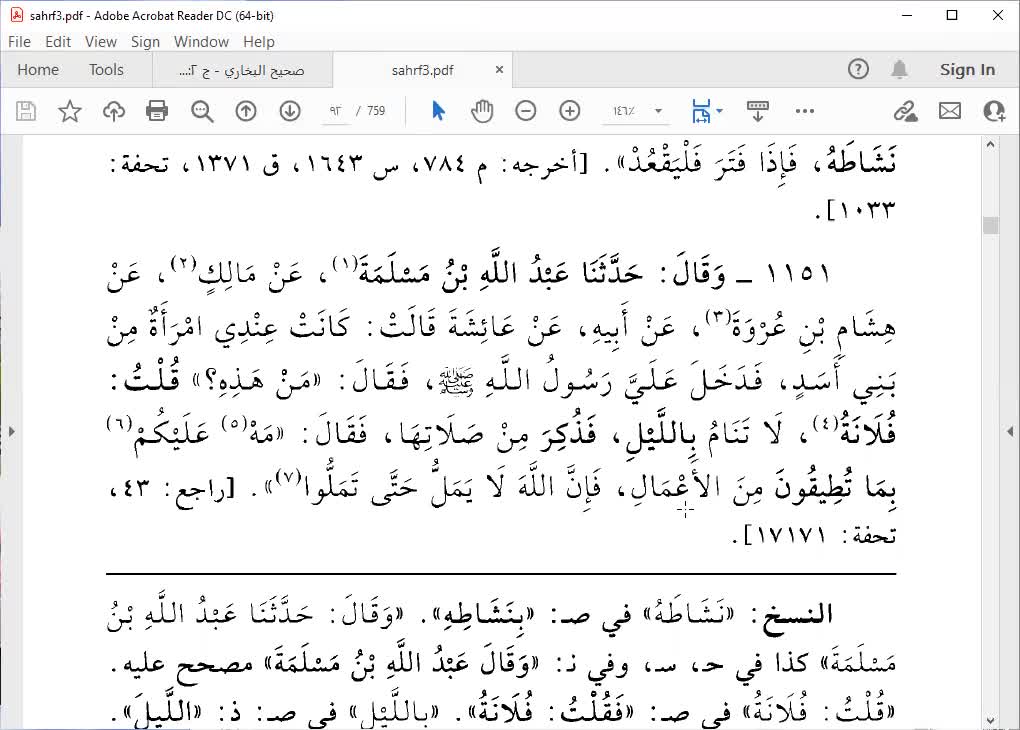Image resolution: width=1020 pixels, height=730 pixels.
Task: Maximize the Acrobat Reader window
Action: pyautogui.click(x=952, y=15)
